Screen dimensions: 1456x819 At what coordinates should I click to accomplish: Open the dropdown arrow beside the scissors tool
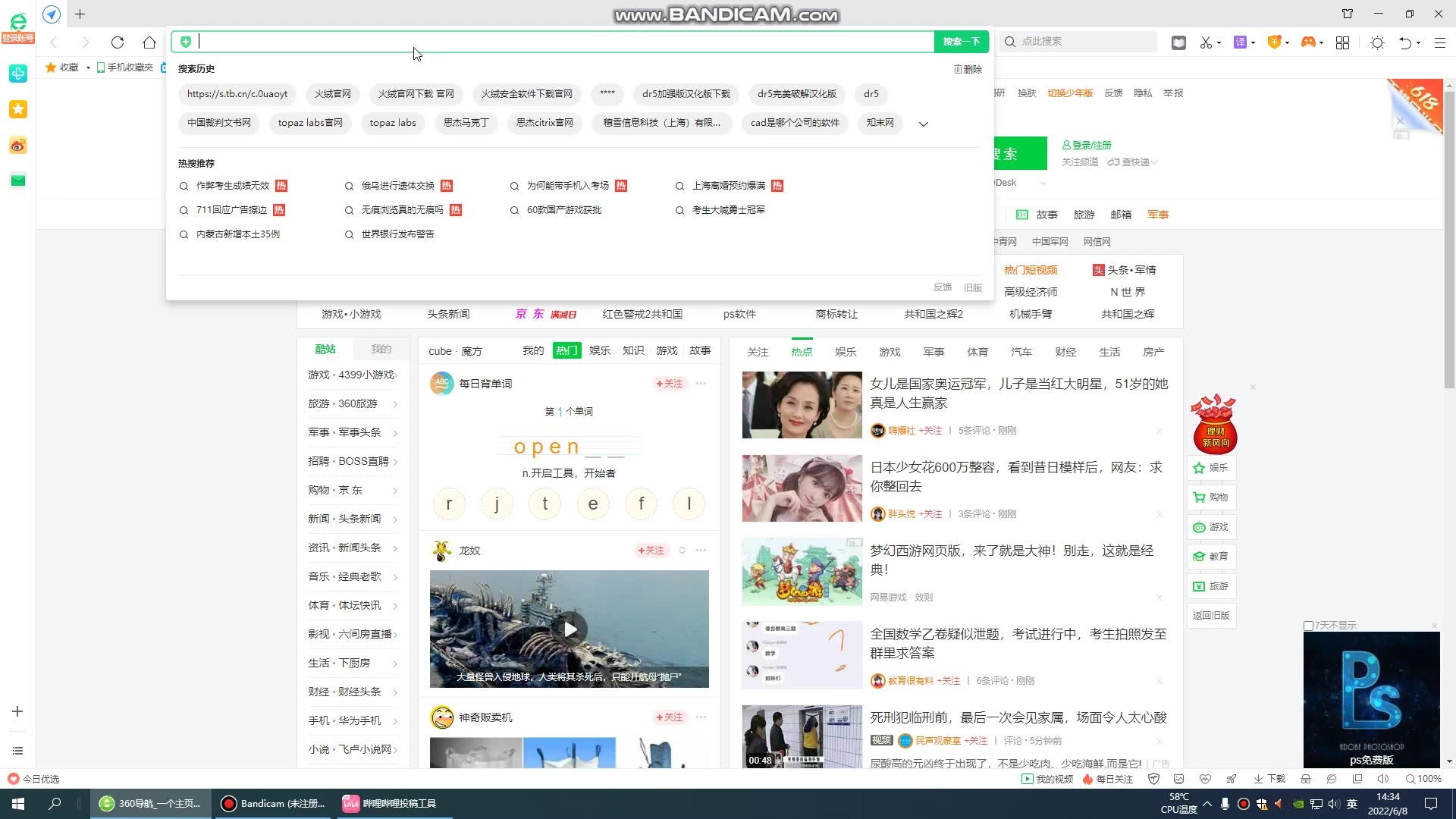point(1219,43)
